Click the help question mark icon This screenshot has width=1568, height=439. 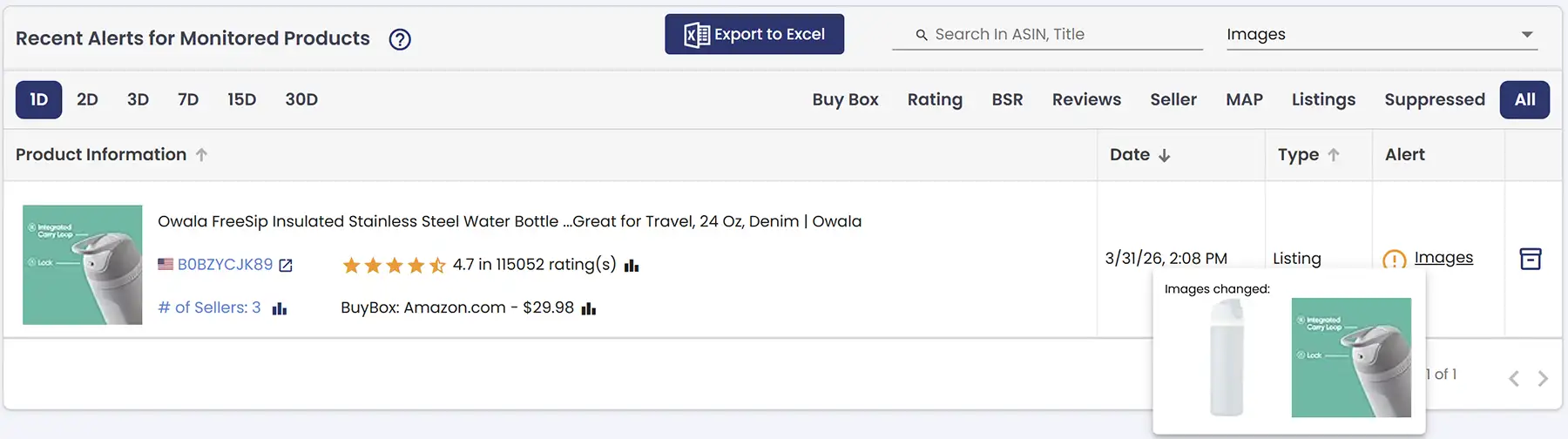coord(400,39)
